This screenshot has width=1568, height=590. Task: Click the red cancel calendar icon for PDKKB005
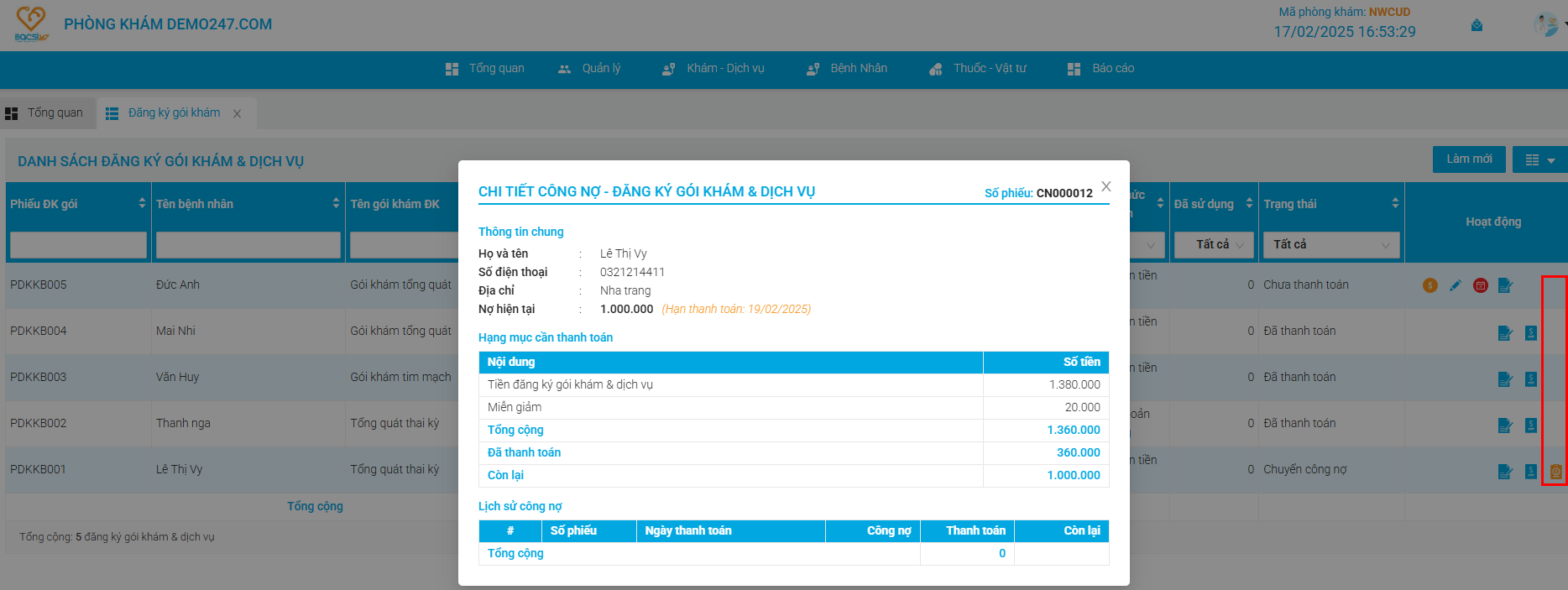point(1481,285)
